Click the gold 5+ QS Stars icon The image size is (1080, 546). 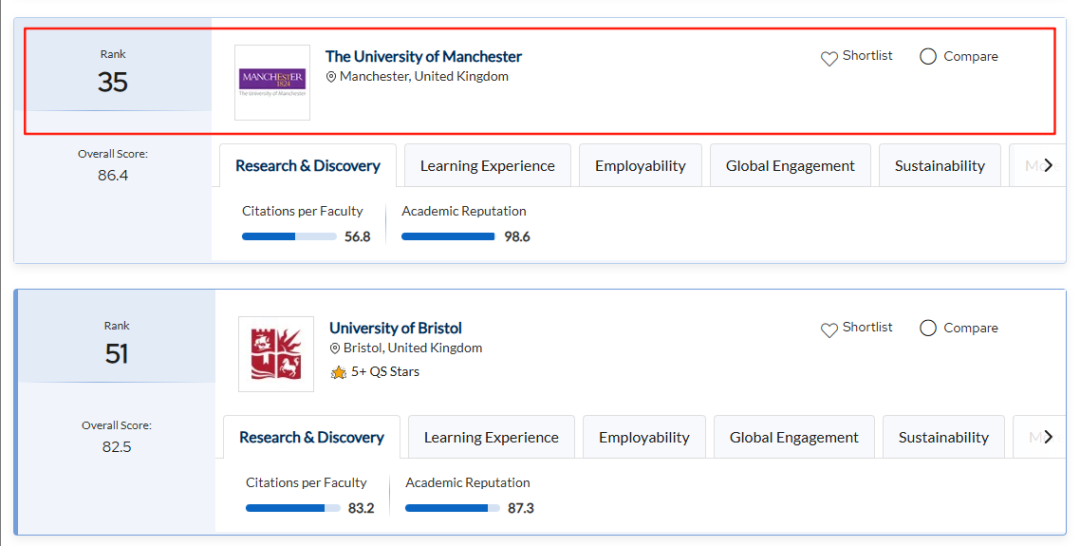pos(338,372)
